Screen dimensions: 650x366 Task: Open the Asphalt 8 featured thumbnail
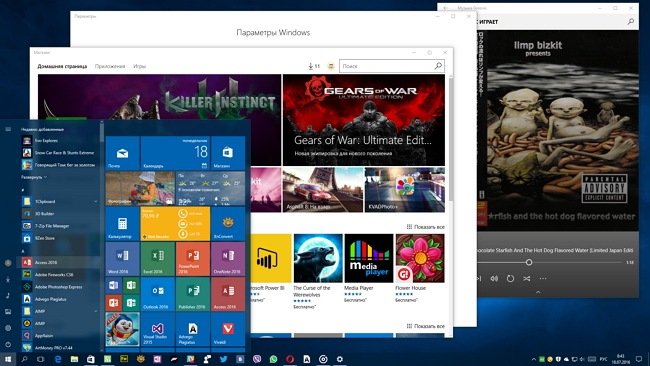pos(323,190)
